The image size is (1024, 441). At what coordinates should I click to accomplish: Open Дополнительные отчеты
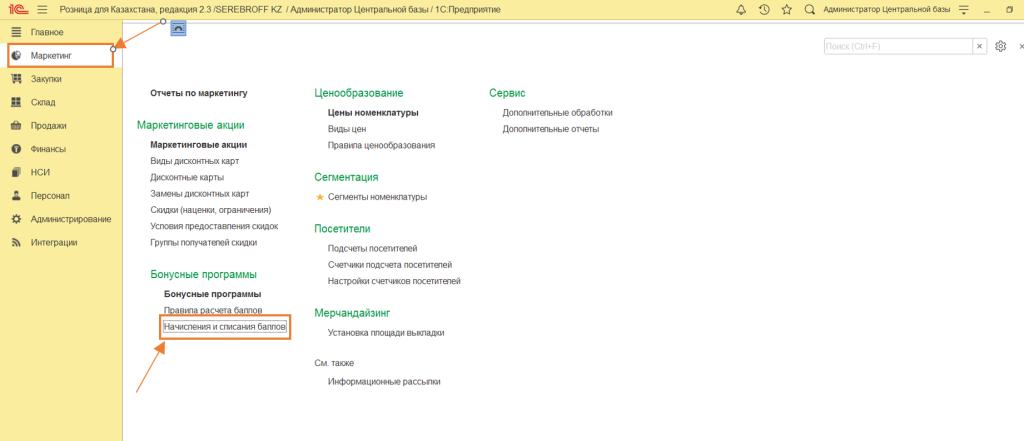click(551, 129)
